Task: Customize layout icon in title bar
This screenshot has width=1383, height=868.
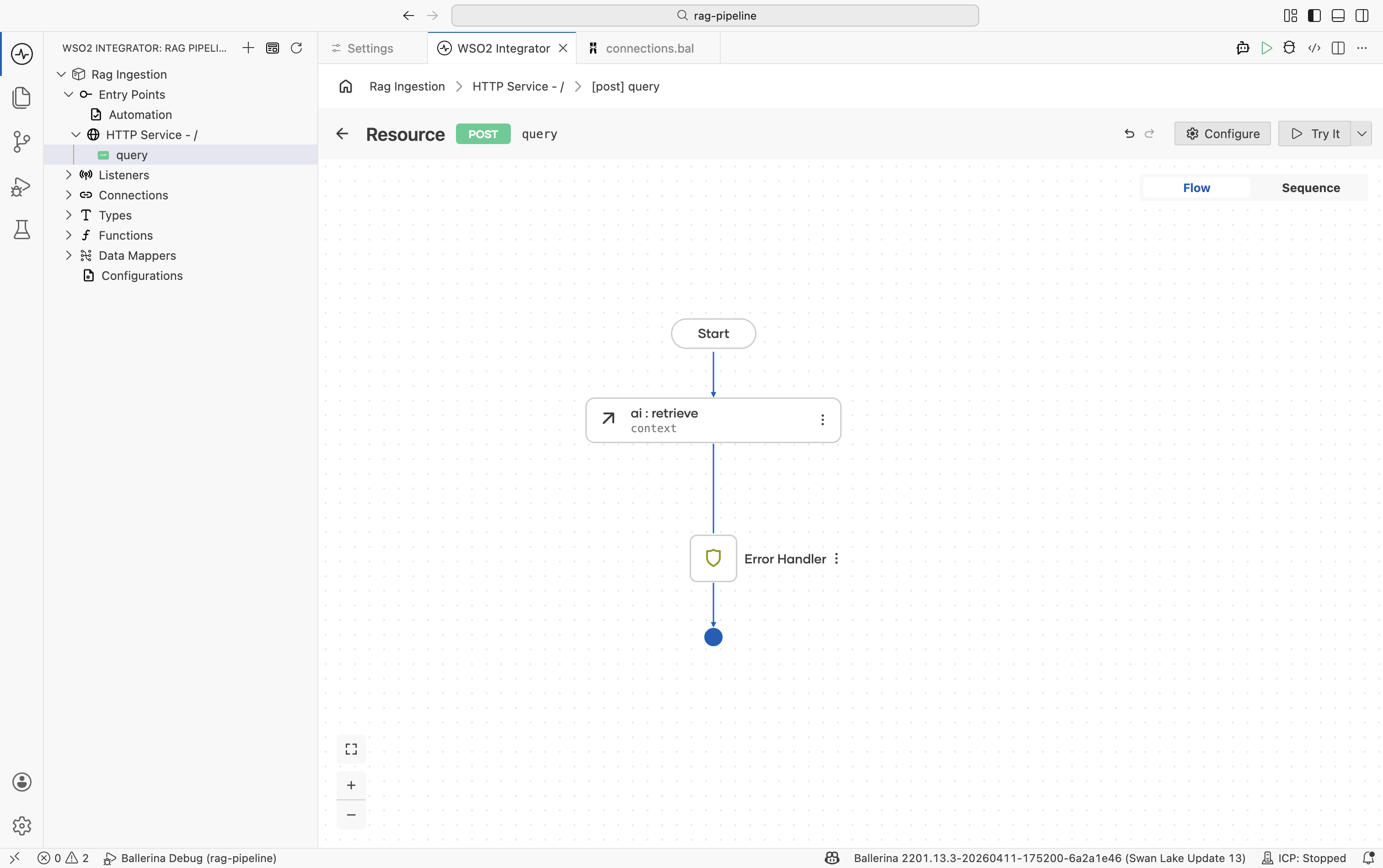Action: pyautogui.click(x=1291, y=16)
